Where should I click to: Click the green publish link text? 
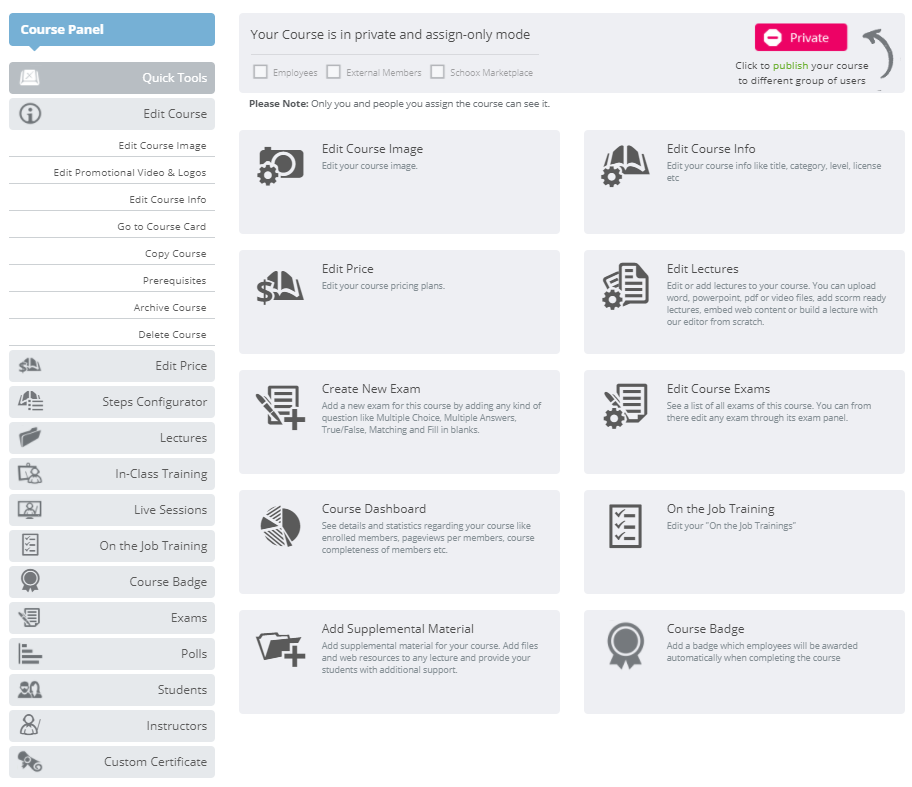pos(790,66)
